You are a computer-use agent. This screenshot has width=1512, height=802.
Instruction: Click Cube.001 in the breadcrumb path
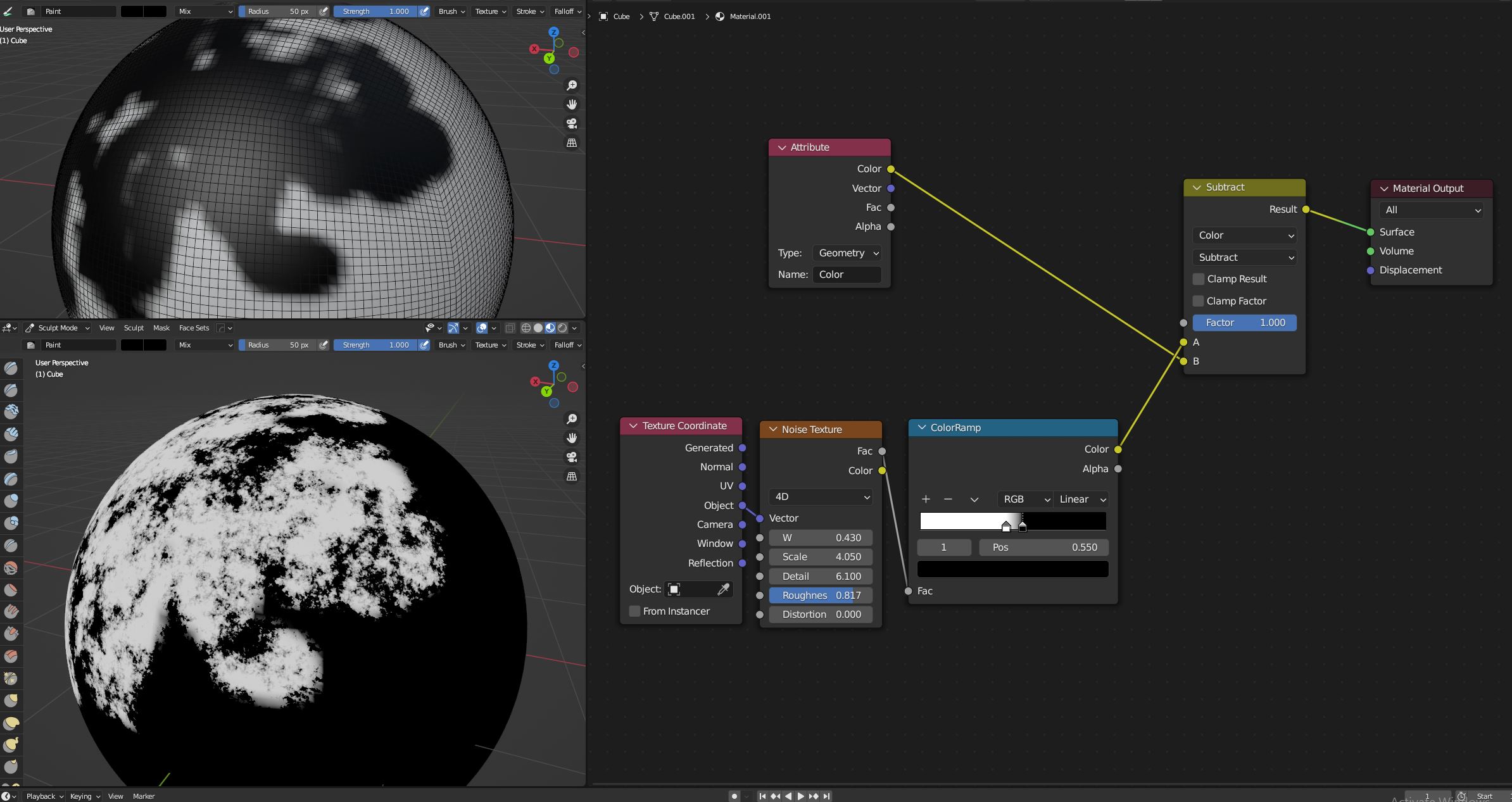click(681, 16)
